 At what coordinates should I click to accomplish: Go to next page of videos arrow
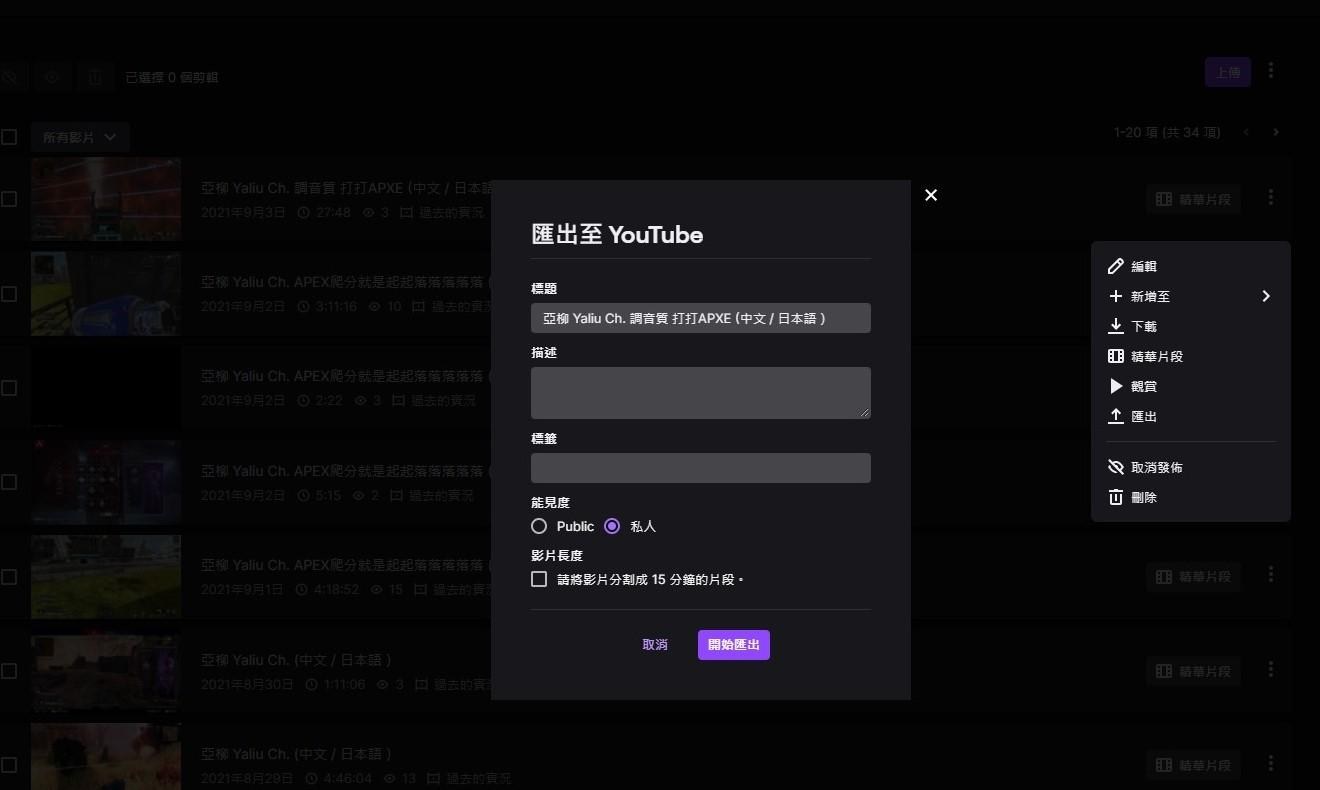[x=1276, y=132]
